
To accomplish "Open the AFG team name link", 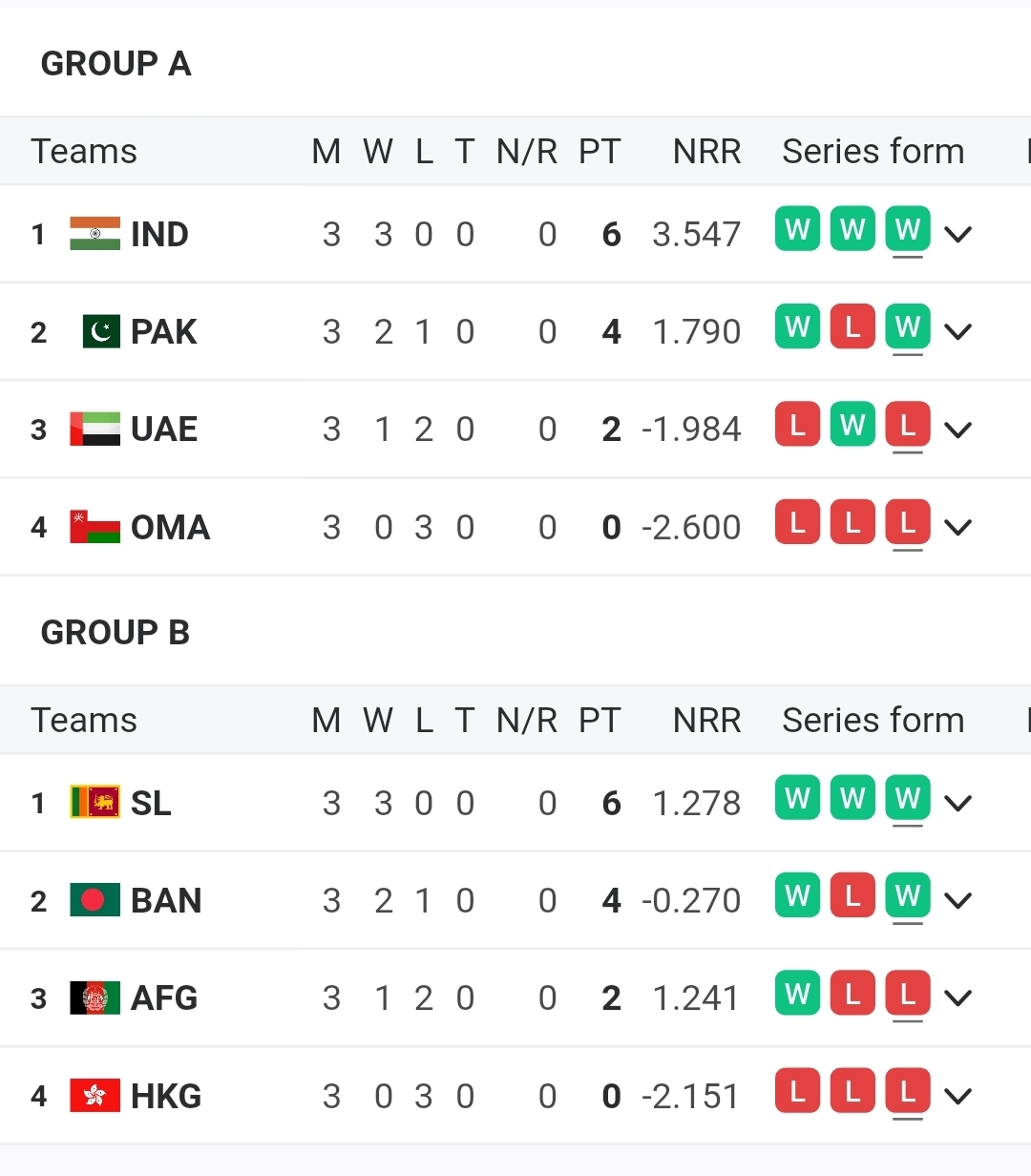I will 164,998.
